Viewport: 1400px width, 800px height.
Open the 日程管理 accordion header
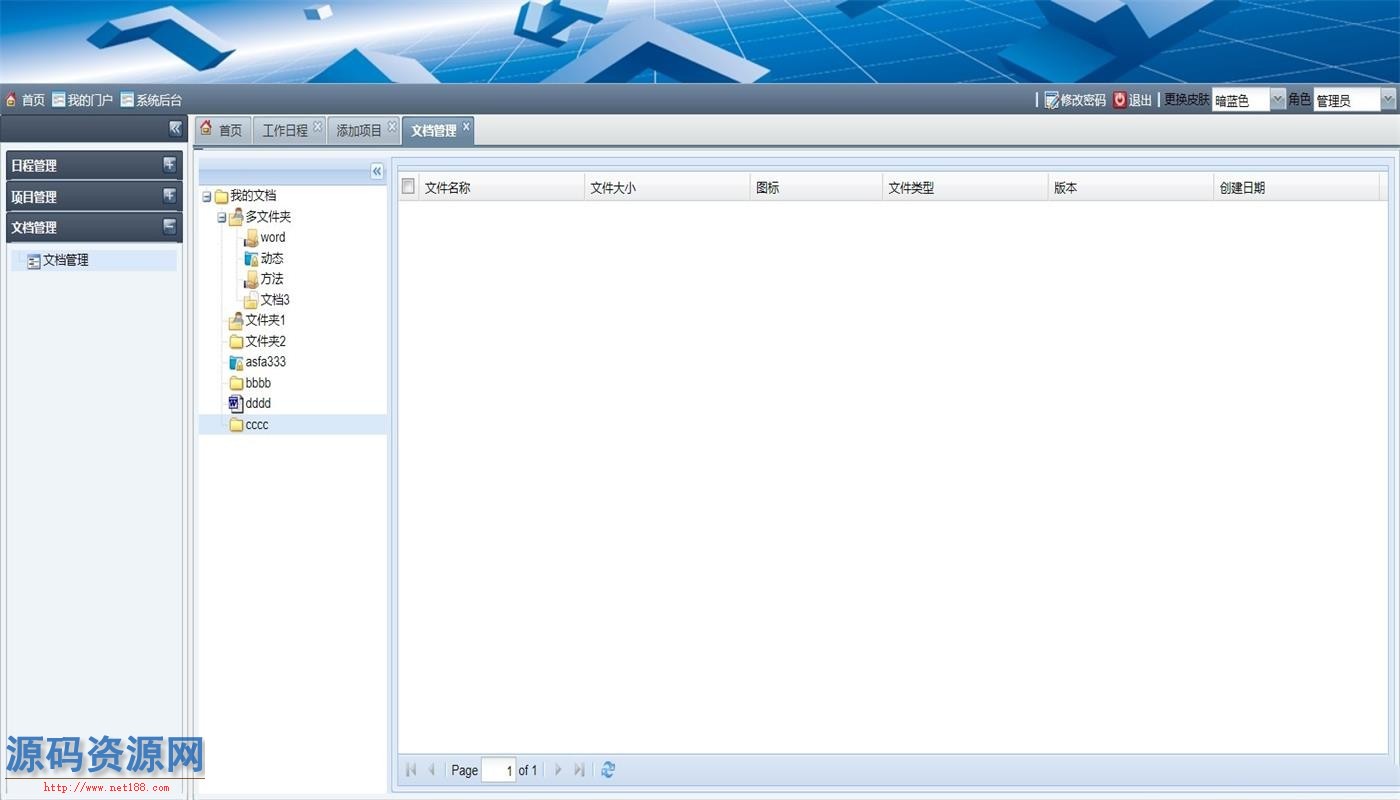tap(94, 166)
